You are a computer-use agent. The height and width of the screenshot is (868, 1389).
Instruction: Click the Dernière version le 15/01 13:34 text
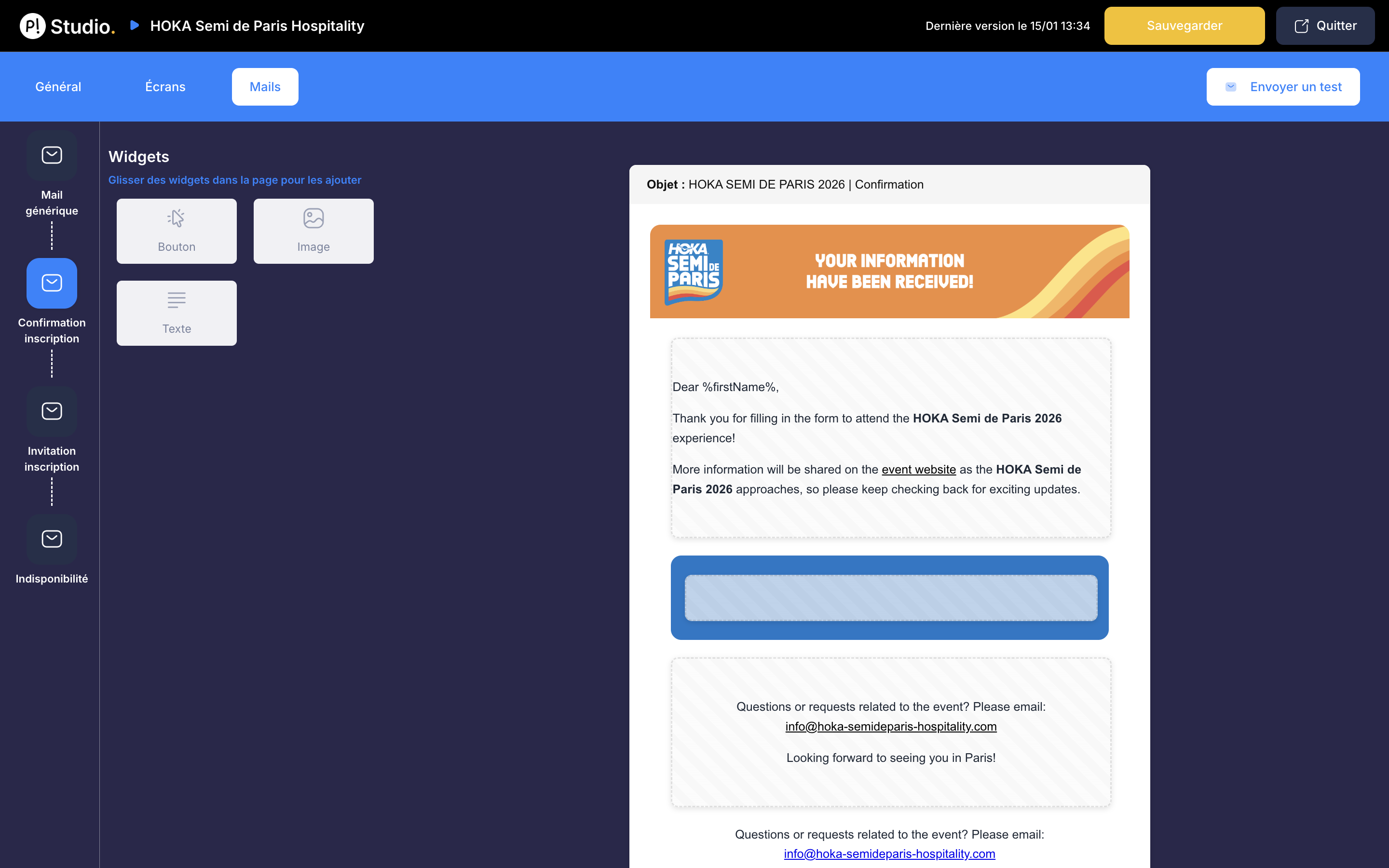(x=1008, y=26)
